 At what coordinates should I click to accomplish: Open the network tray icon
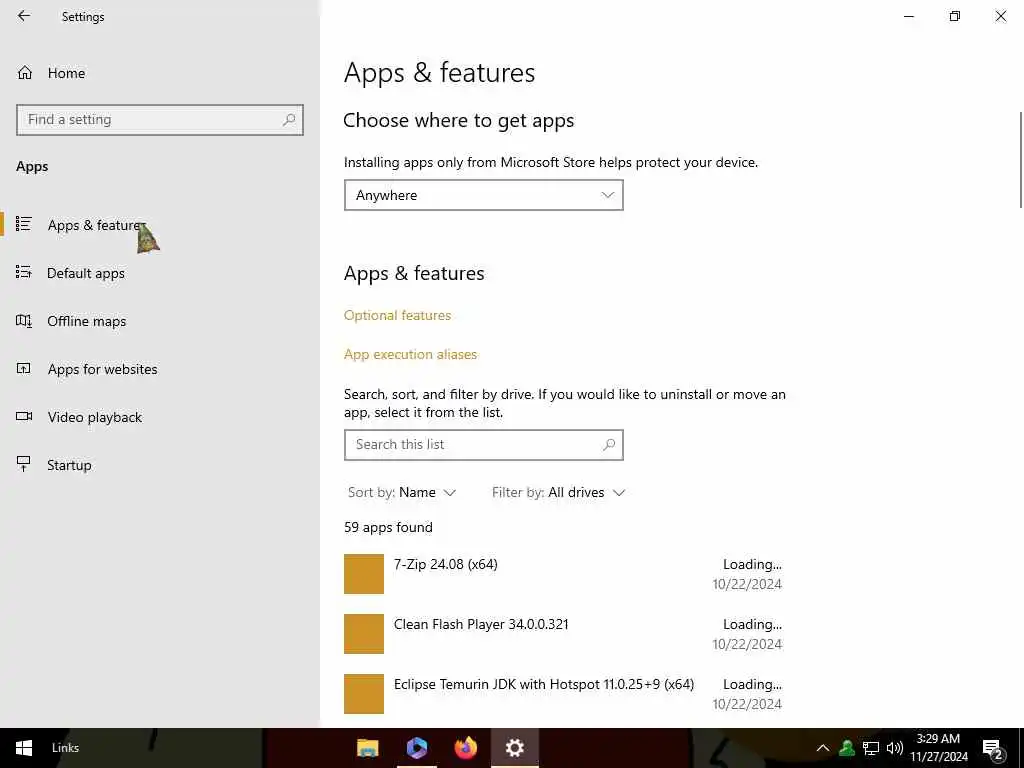pyautogui.click(x=871, y=748)
